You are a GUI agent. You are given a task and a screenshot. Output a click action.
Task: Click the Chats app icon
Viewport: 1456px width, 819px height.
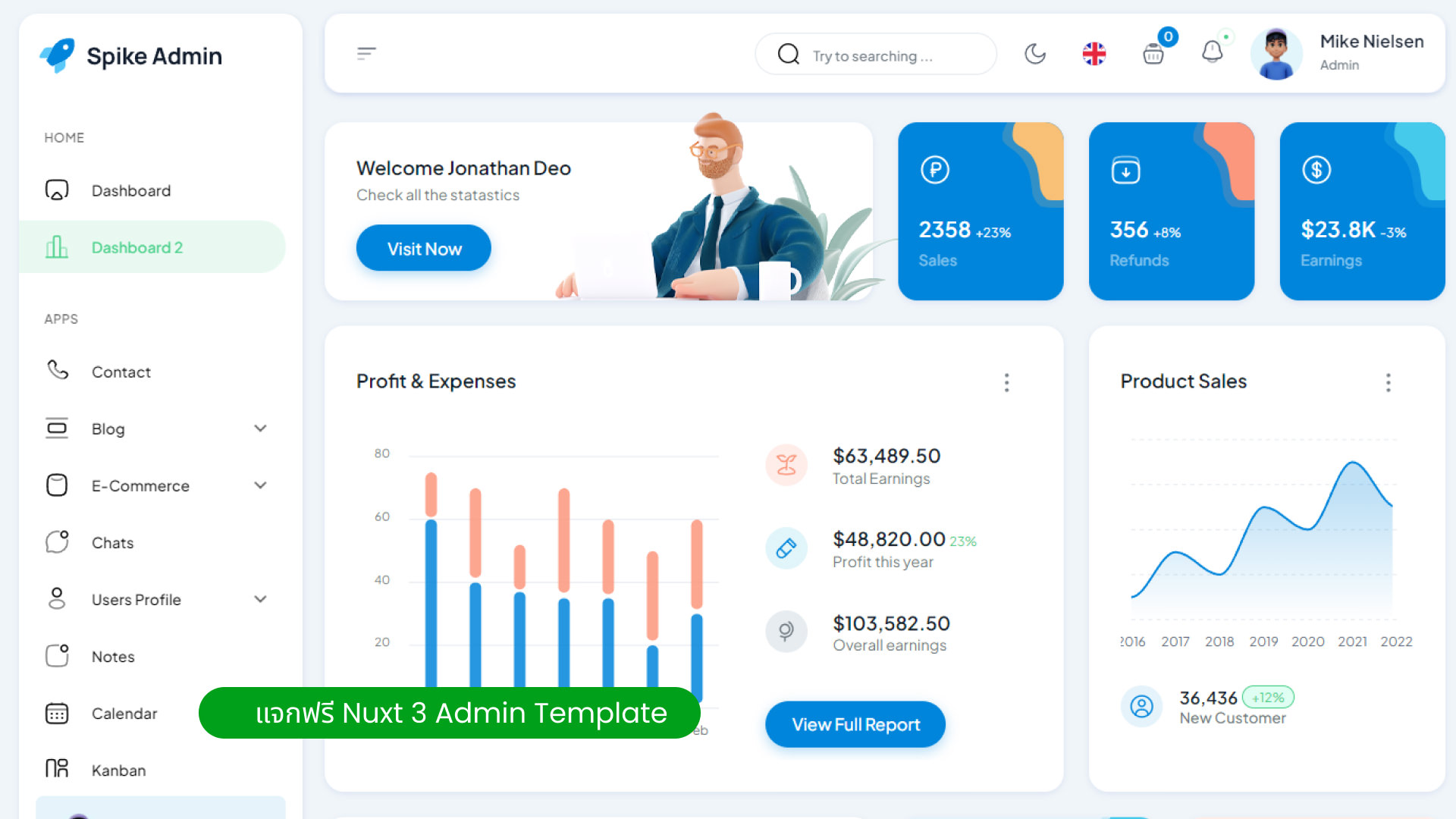[56, 542]
